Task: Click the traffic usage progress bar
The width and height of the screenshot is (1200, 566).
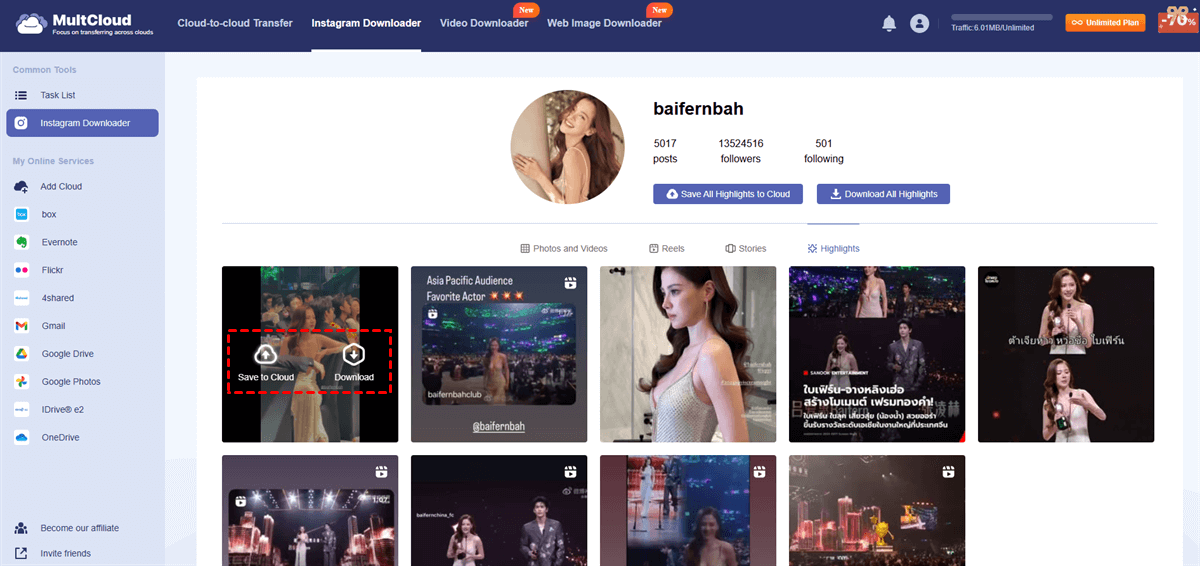Action: [x=1002, y=17]
